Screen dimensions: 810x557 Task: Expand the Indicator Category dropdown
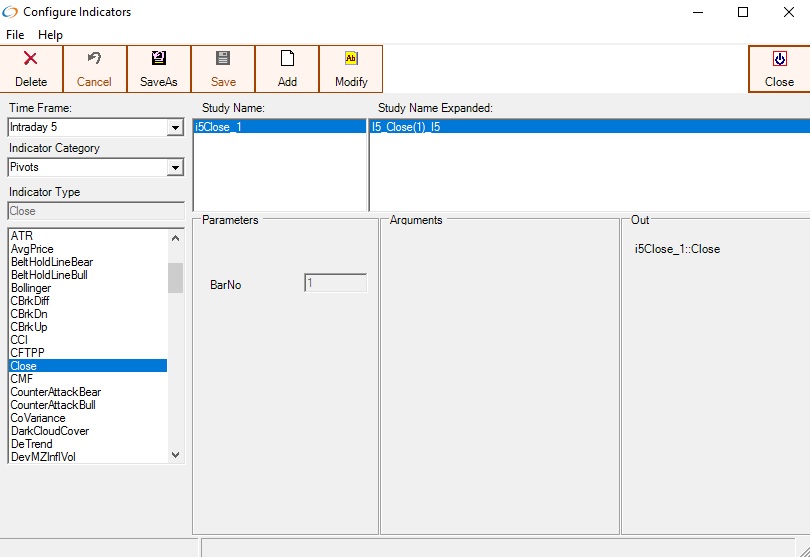click(x=175, y=168)
